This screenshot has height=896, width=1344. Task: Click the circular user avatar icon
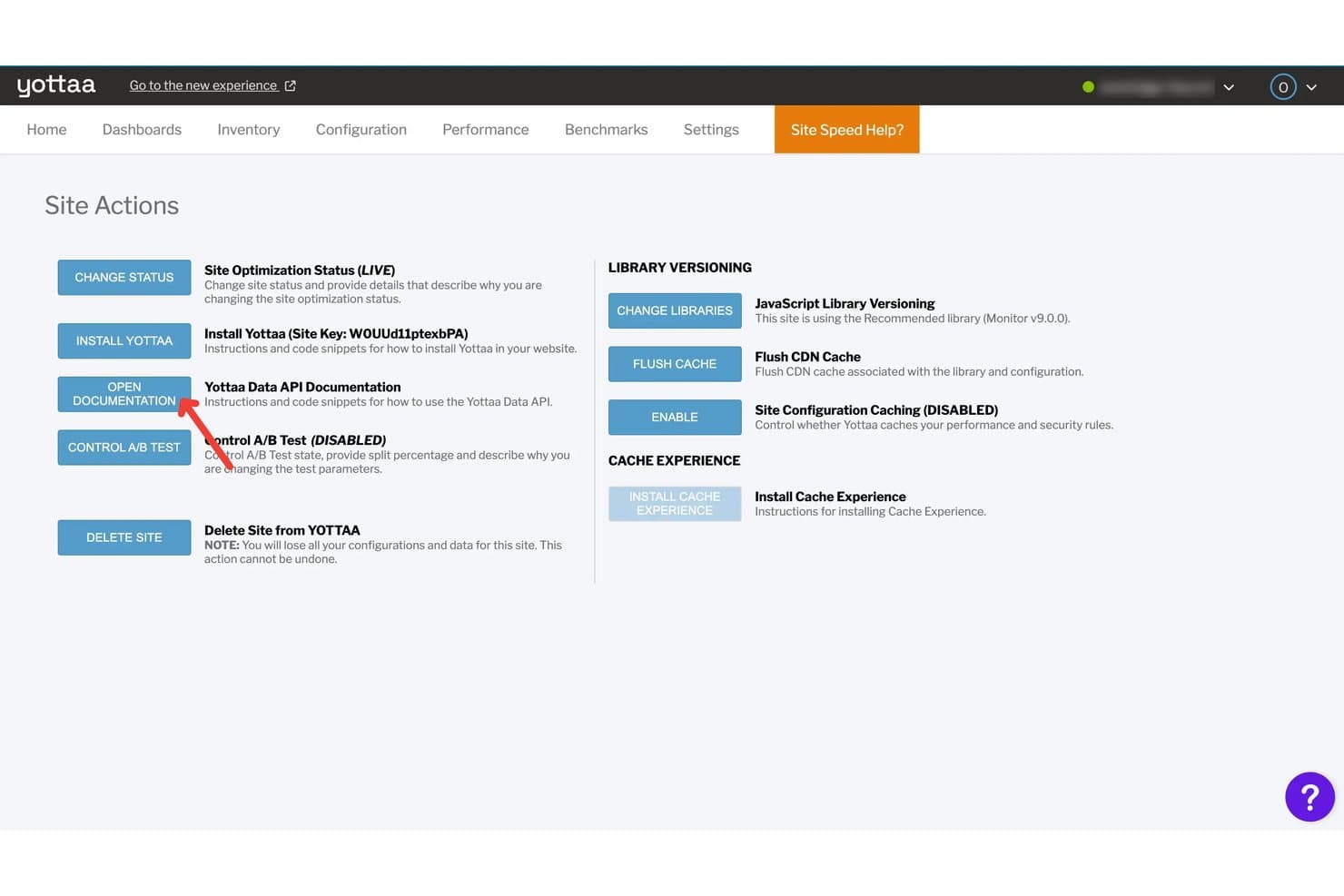point(1282,87)
